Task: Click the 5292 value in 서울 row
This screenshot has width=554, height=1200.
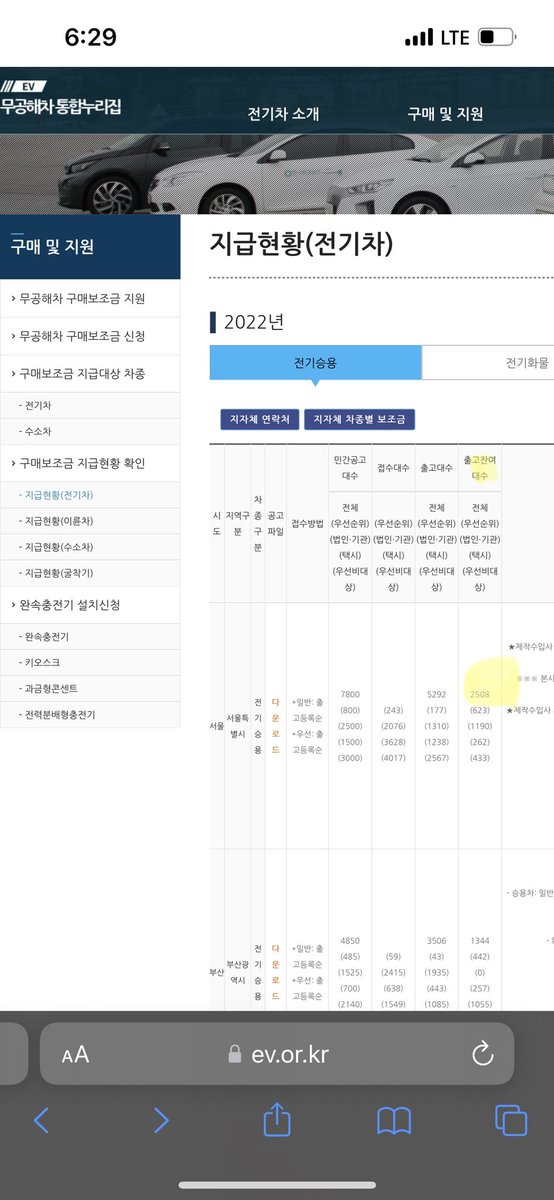Action: tap(437, 694)
